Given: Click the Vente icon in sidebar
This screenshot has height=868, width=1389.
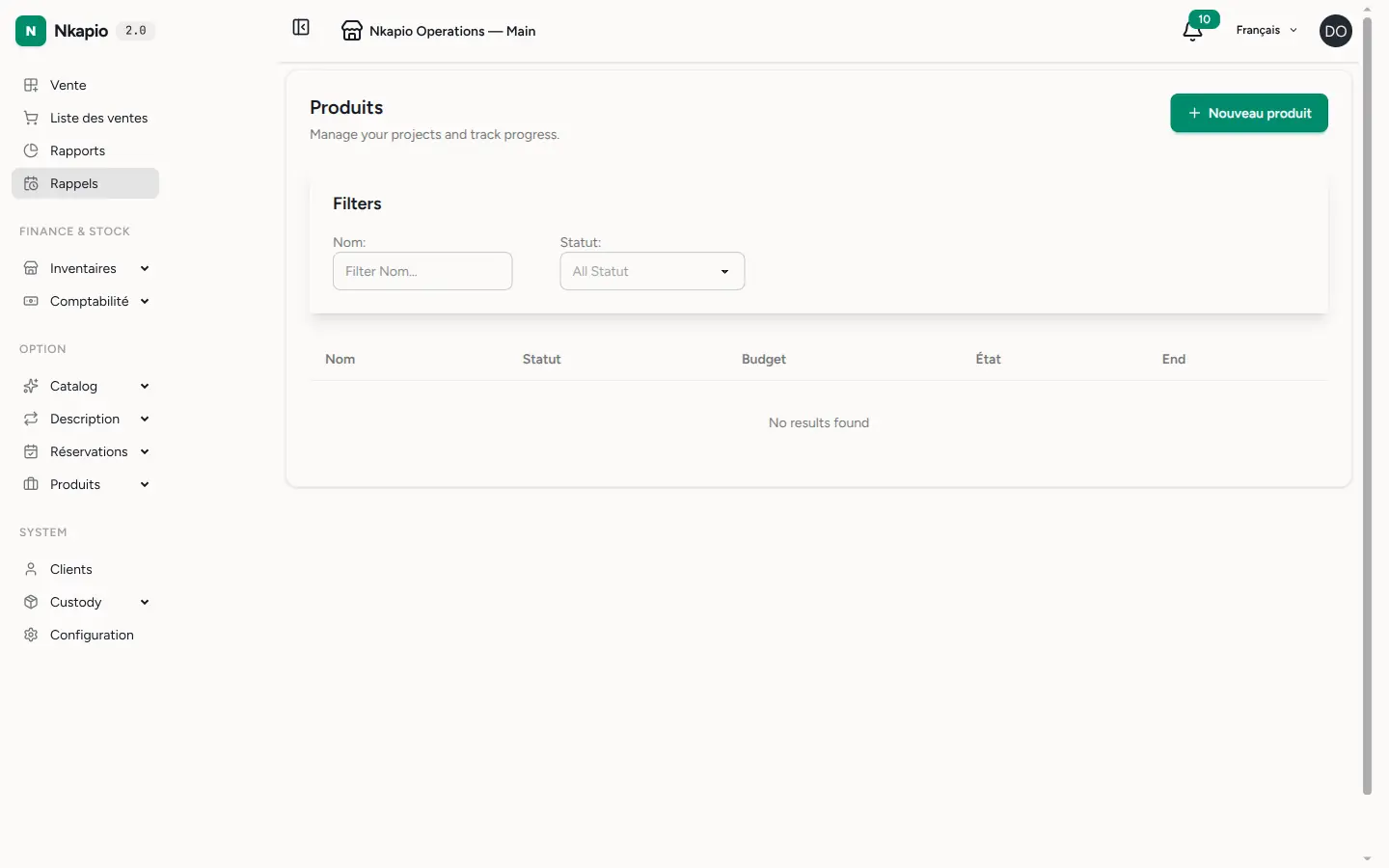Looking at the screenshot, I should (31, 85).
